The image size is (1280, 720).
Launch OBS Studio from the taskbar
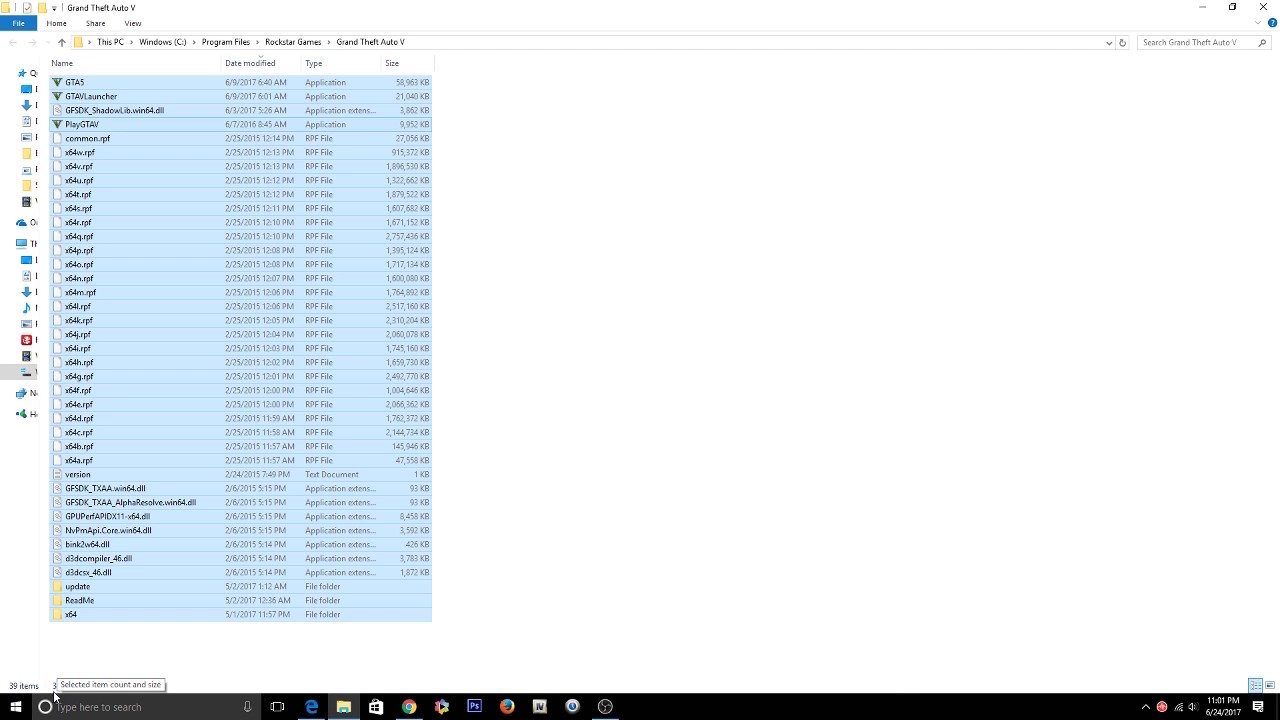[605, 707]
